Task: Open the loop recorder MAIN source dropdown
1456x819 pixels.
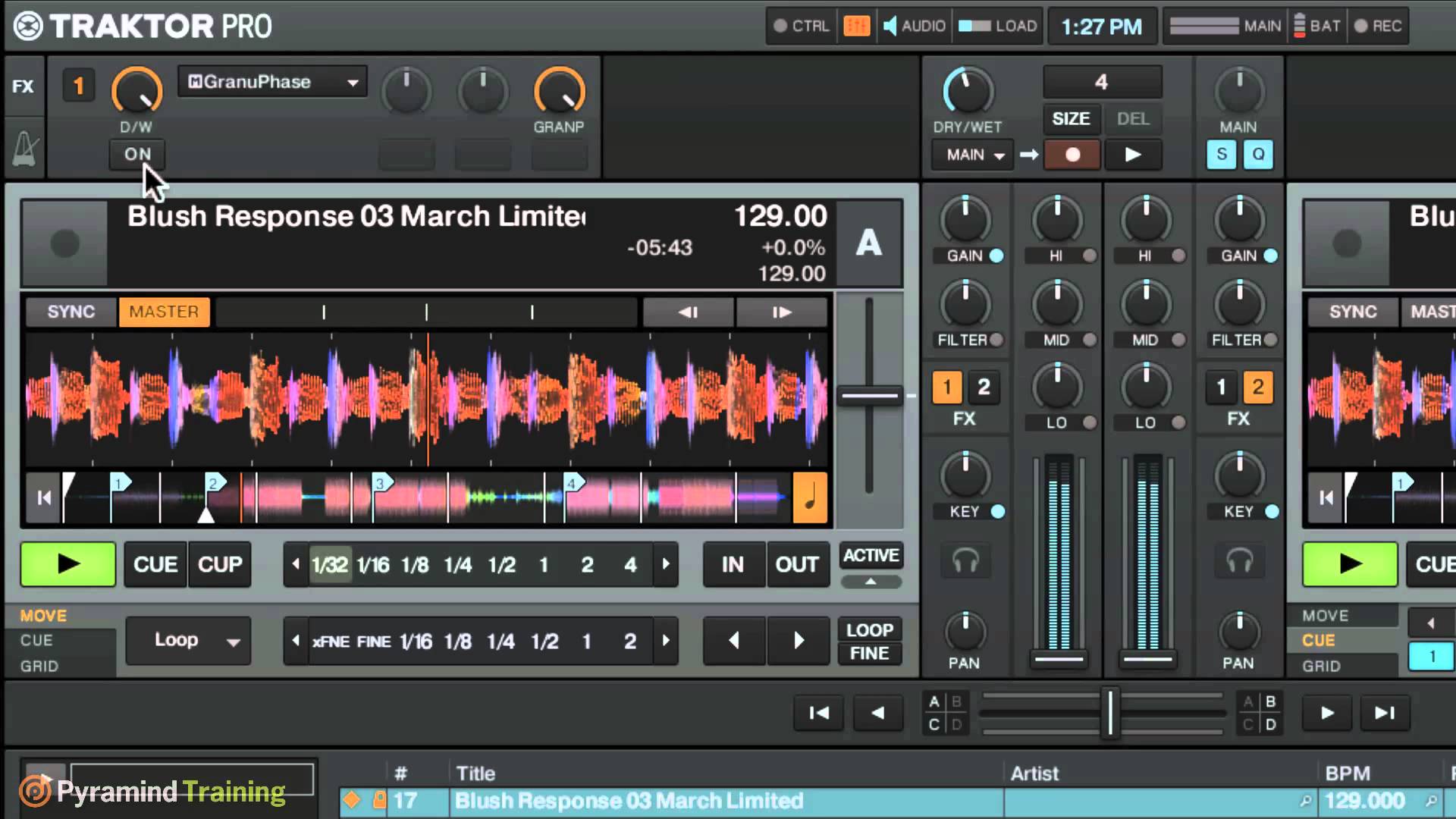Action: pos(973,155)
